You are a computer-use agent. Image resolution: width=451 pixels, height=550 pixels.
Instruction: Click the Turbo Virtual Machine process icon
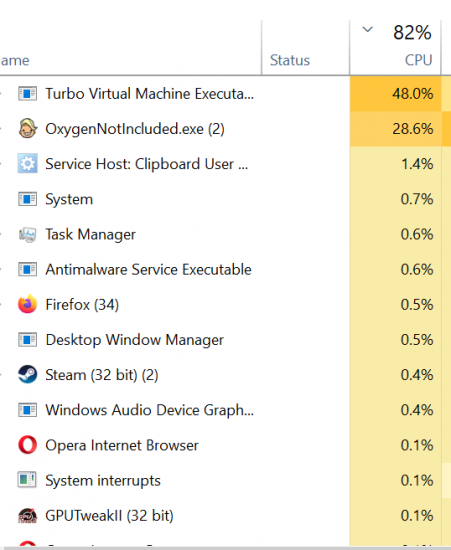point(27,94)
